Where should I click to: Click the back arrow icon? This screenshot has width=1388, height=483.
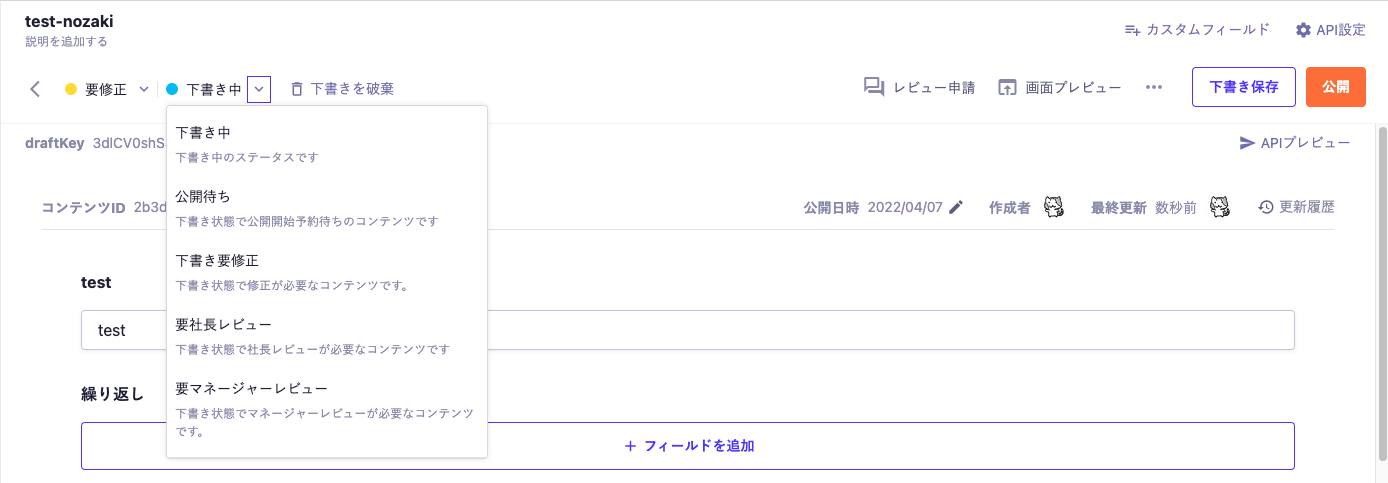coord(36,89)
